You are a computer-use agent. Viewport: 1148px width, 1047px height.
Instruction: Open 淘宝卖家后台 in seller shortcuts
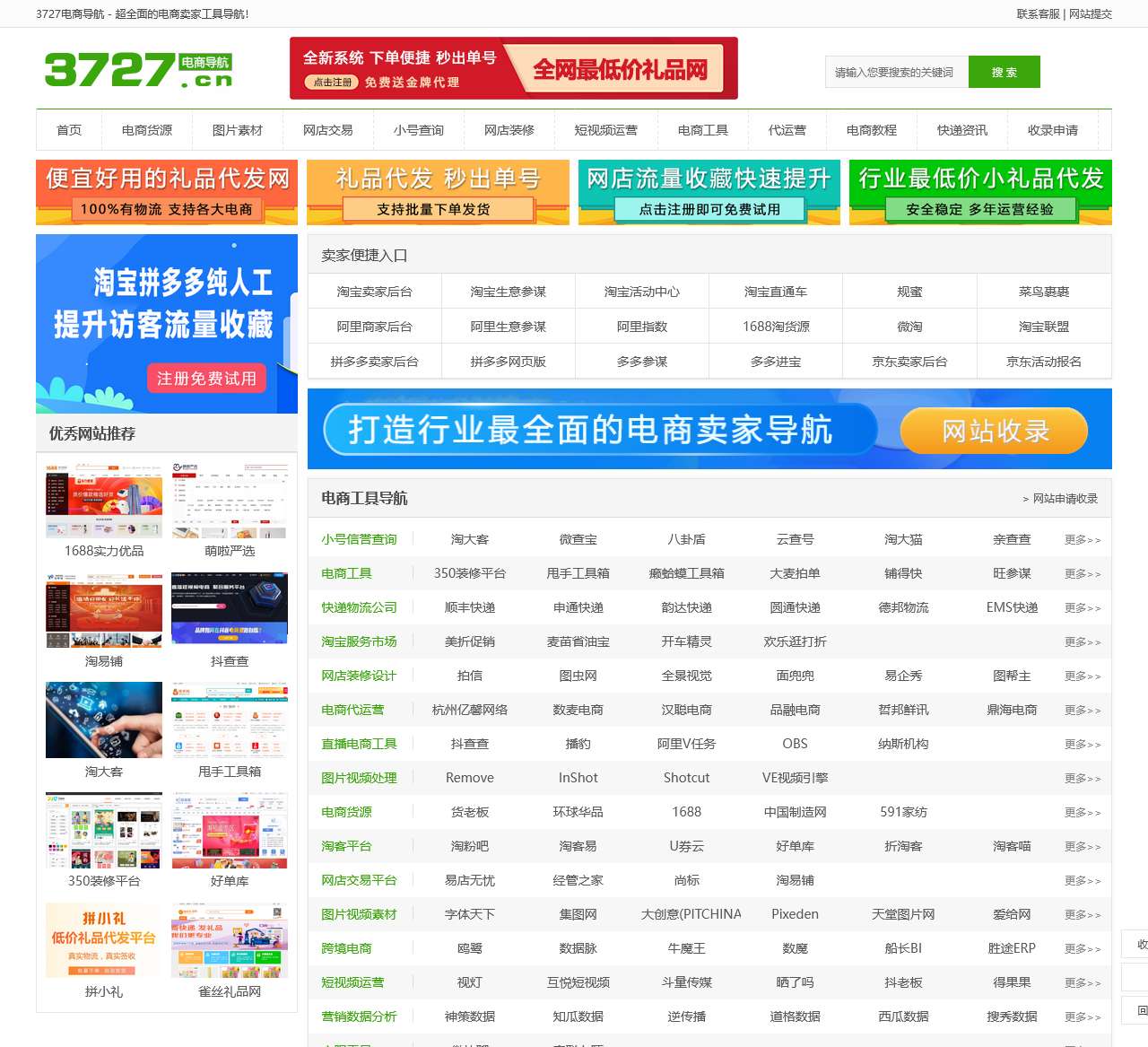(375, 292)
